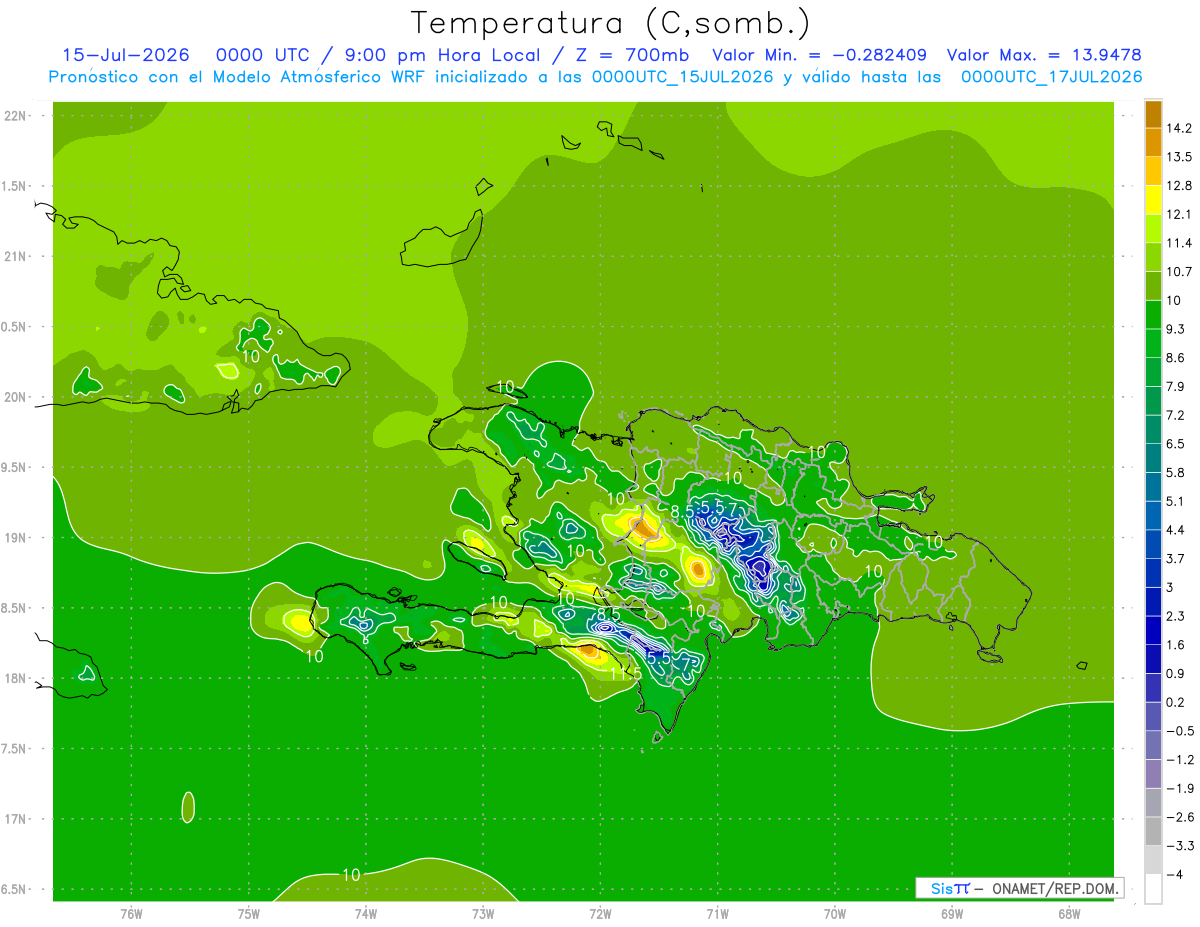
Task: Click the "11.4" colorbar label
Action: point(1178,243)
